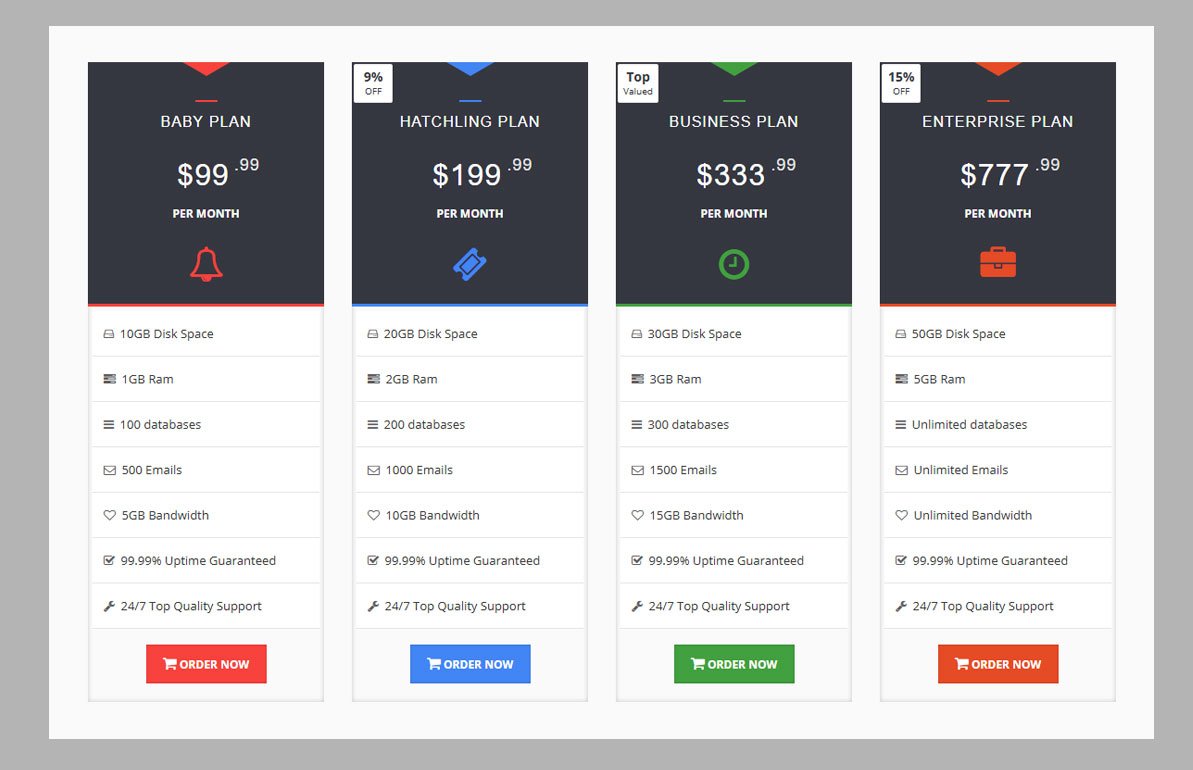
Task: Click the bell icon on Baby Plan
Action: tap(206, 261)
